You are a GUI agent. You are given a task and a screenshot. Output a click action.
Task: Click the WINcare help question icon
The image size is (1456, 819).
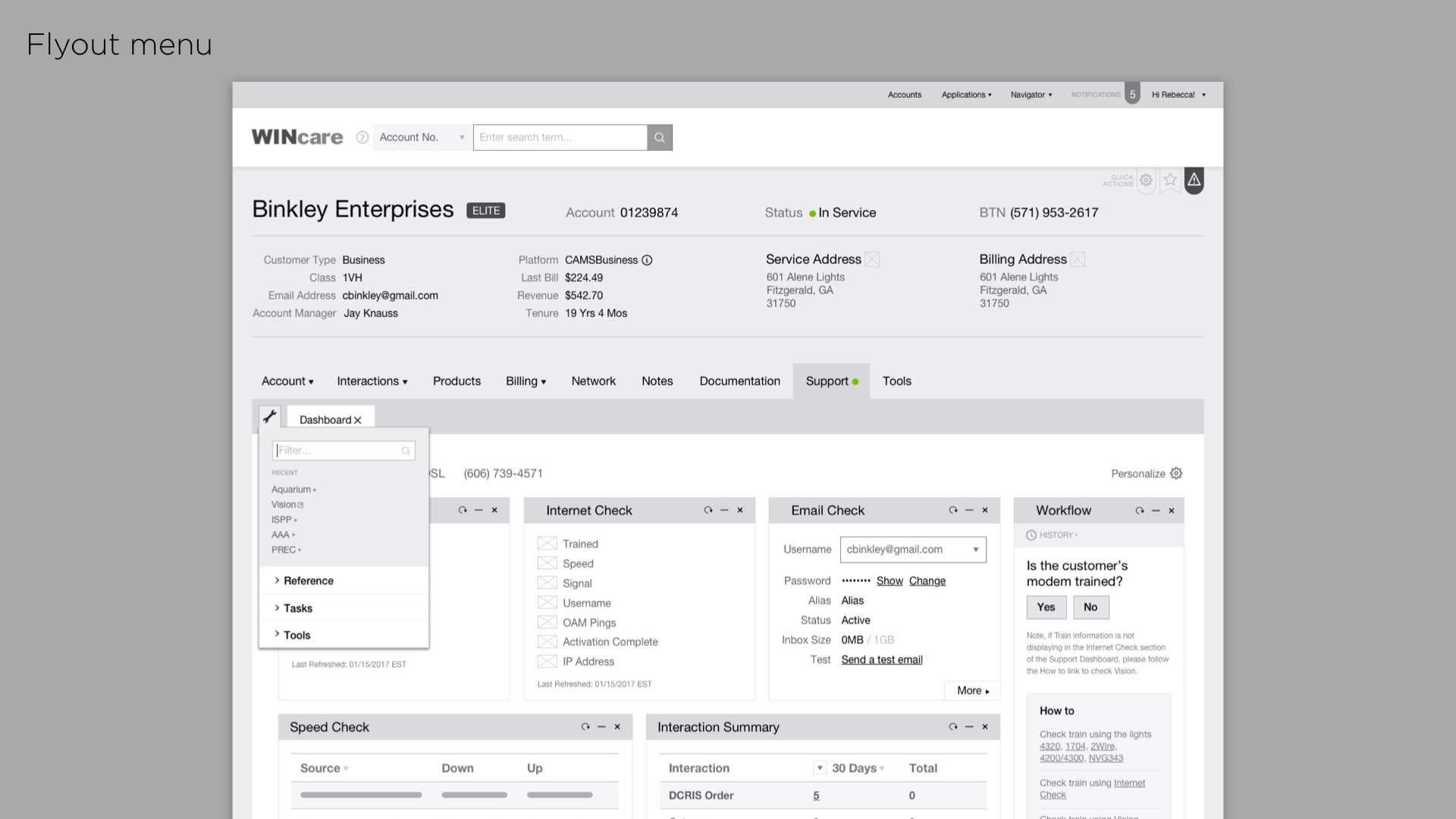coord(362,137)
